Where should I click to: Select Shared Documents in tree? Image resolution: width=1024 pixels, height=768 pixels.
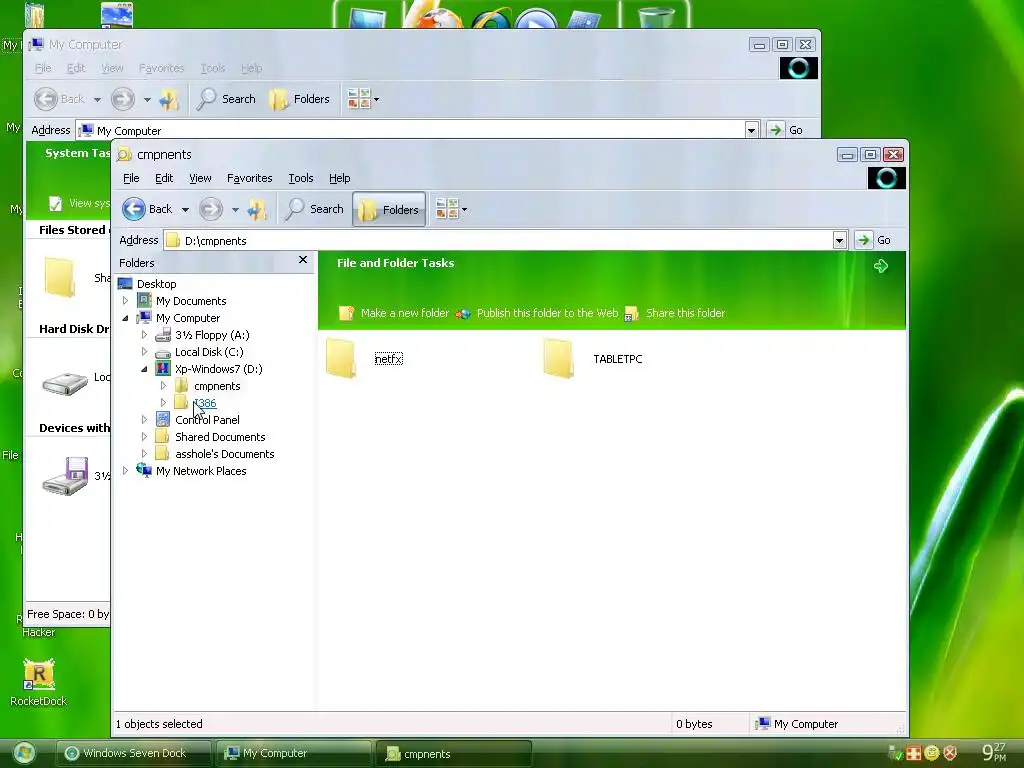point(219,437)
